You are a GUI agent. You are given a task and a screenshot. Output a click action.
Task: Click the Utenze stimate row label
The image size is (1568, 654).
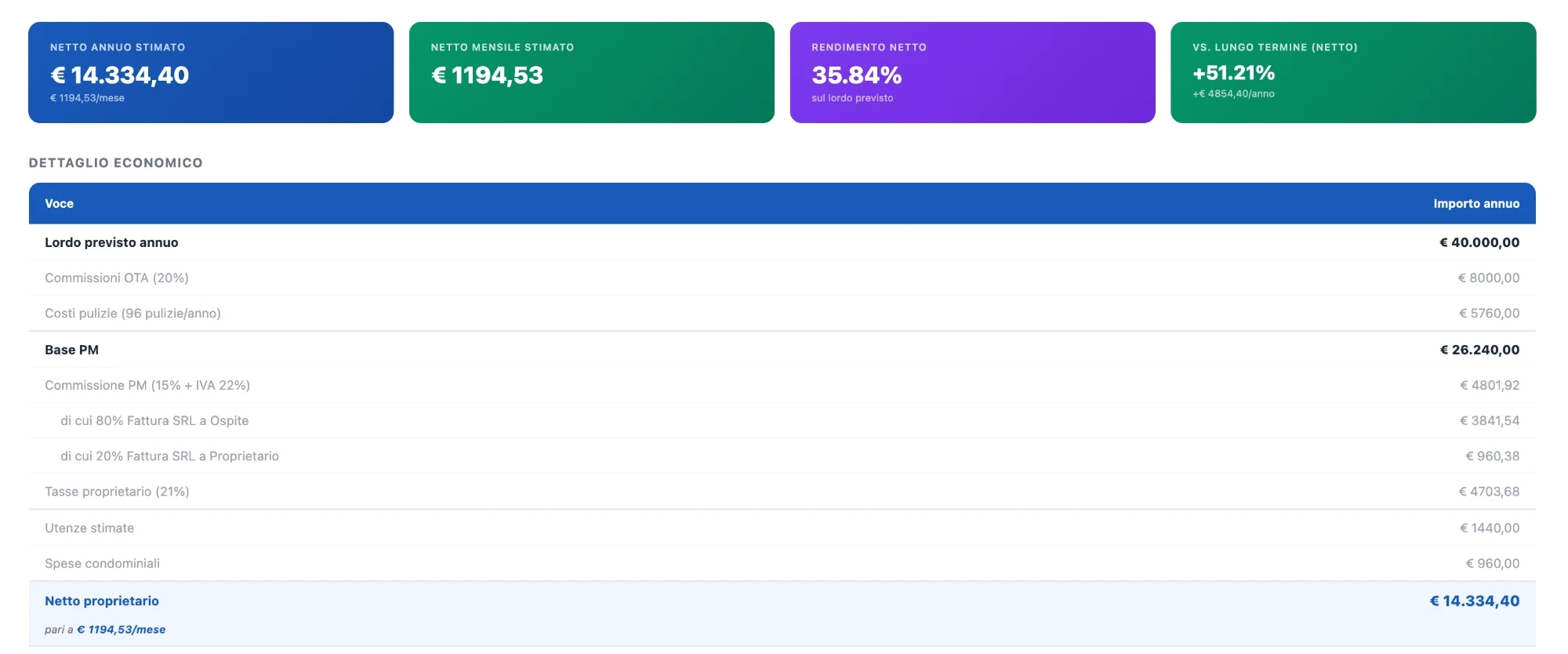(89, 528)
